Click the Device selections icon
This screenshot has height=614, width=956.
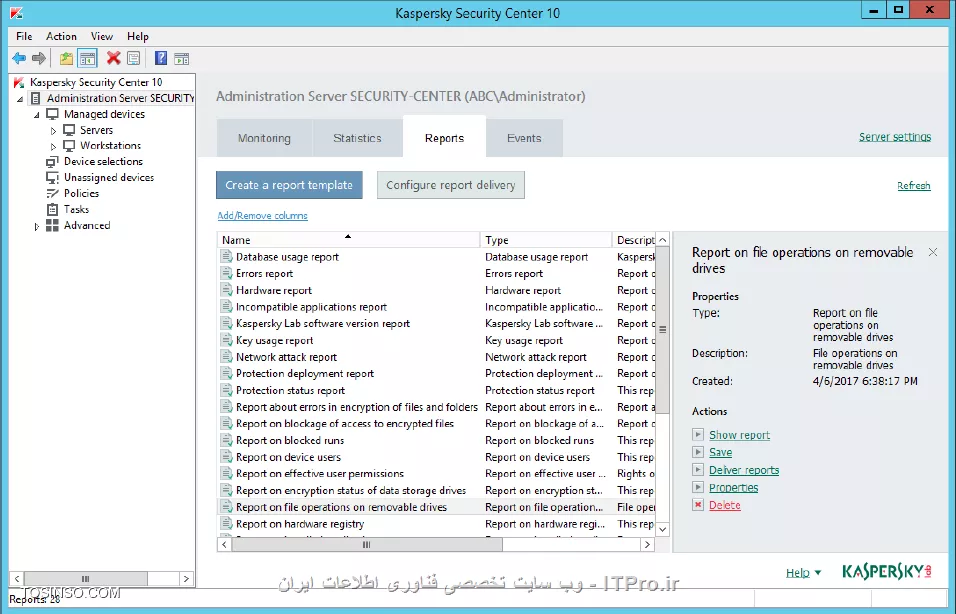click(52, 162)
